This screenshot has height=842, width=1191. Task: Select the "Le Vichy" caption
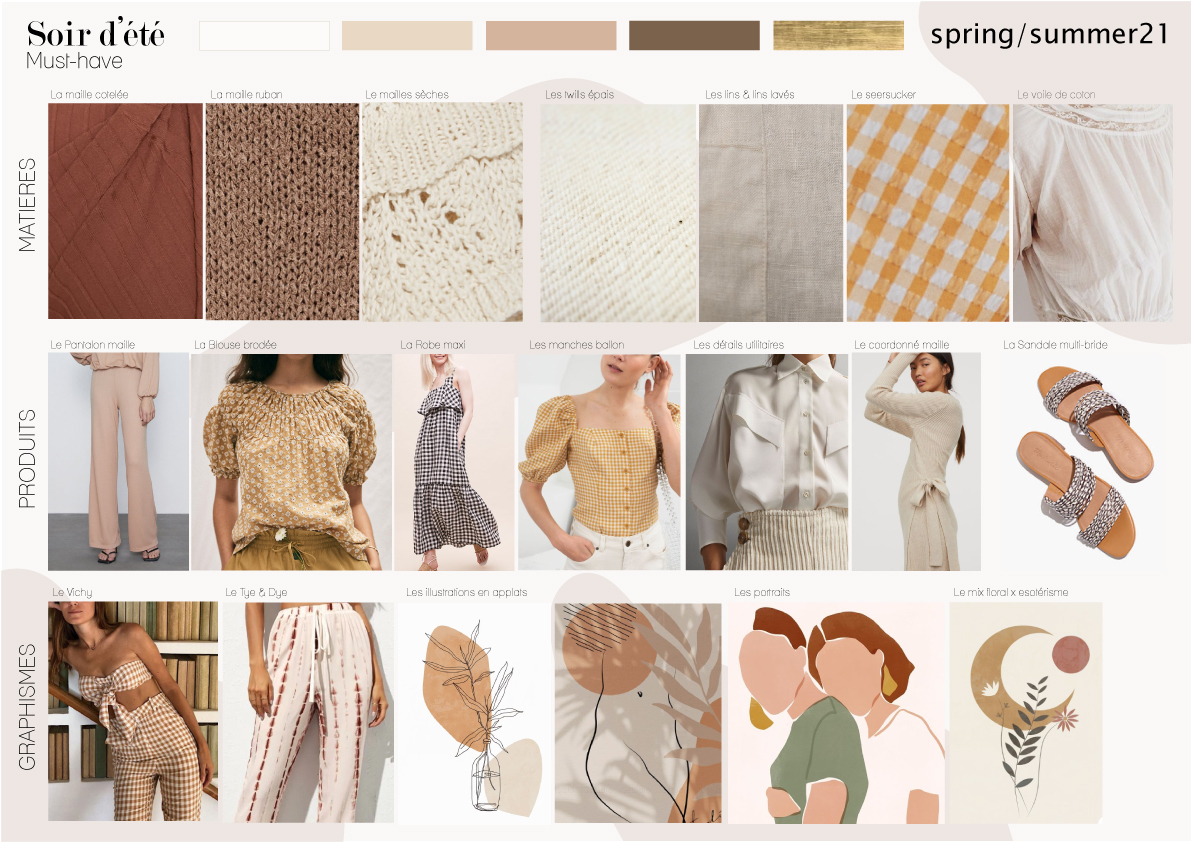click(x=72, y=592)
